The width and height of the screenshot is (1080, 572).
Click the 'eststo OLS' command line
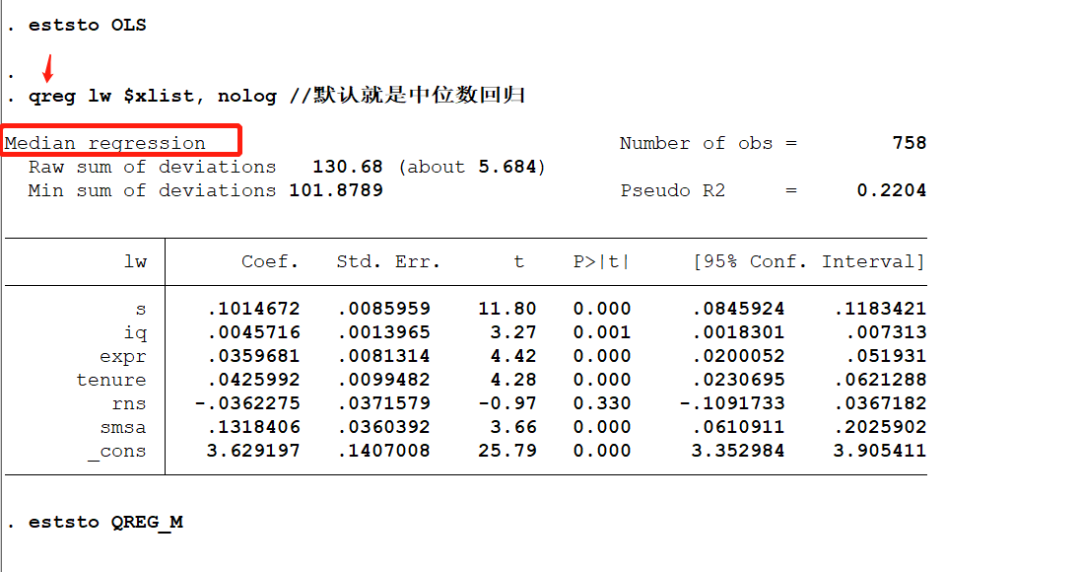(87, 25)
